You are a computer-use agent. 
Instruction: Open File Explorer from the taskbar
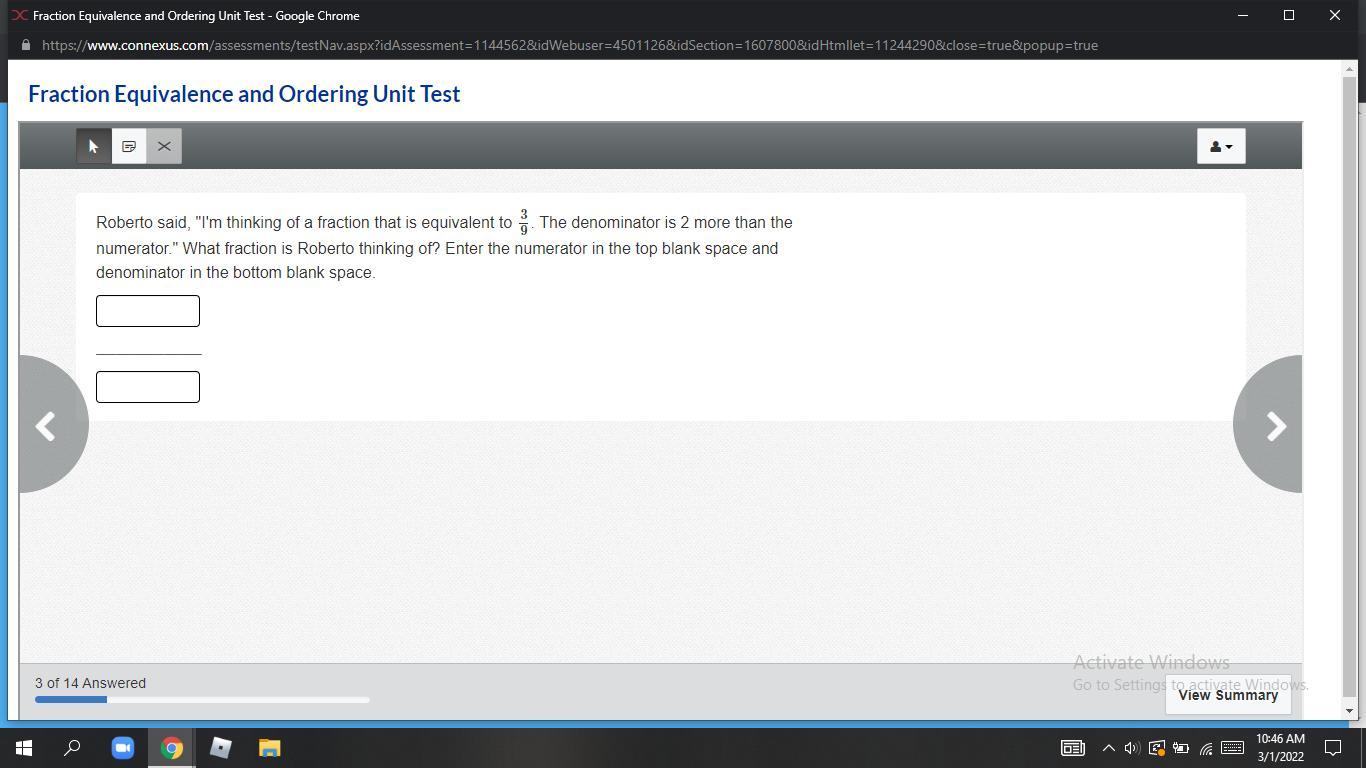[269, 748]
